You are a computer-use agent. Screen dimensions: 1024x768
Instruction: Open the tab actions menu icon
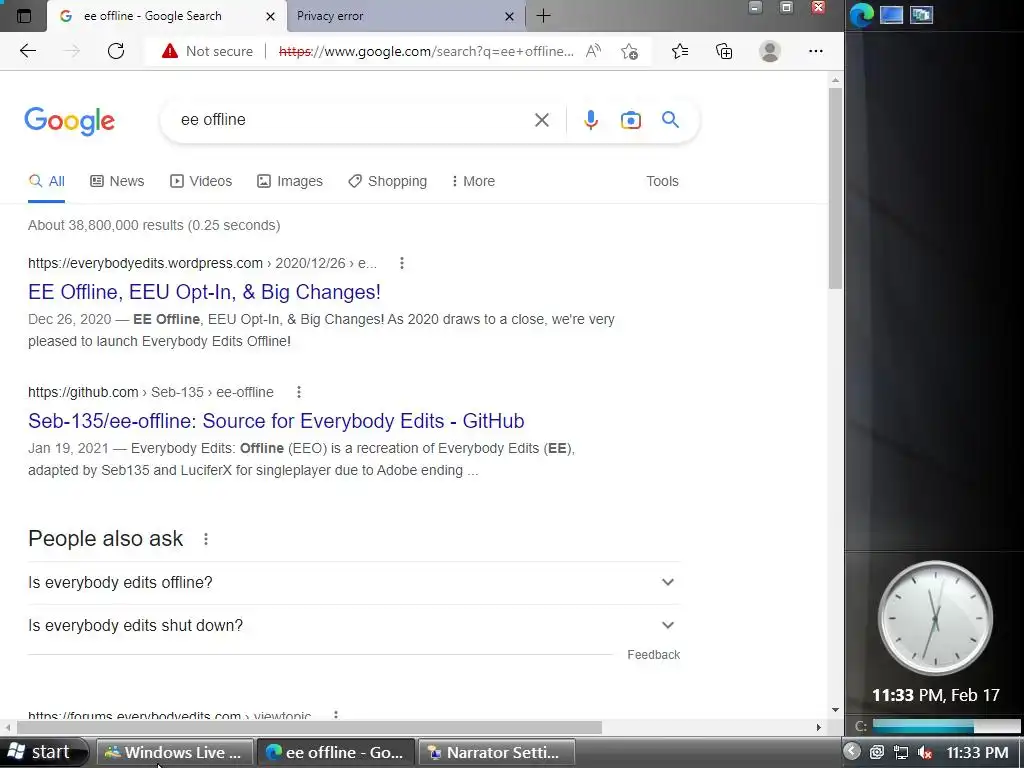[24, 16]
